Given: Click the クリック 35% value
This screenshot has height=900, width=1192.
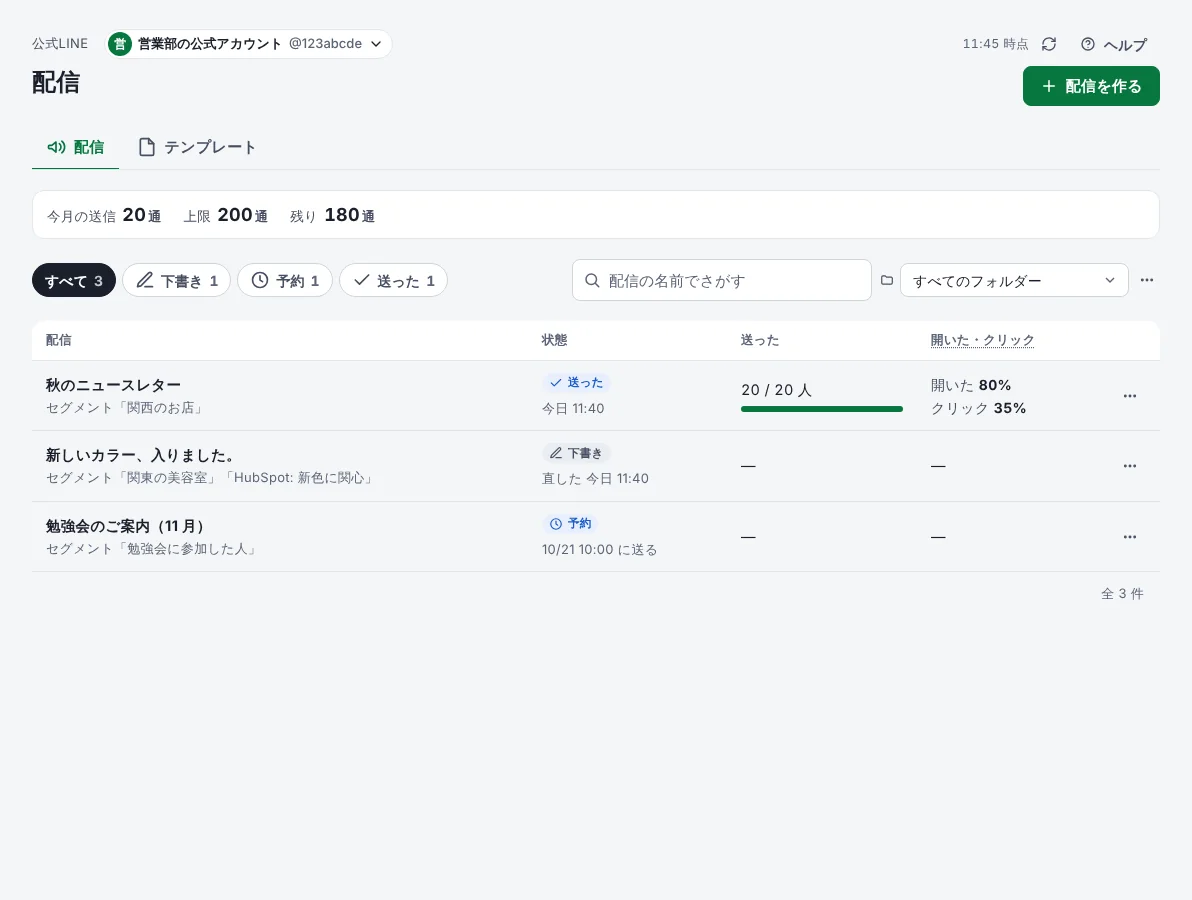Looking at the screenshot, I should click(x=978, y=408).
